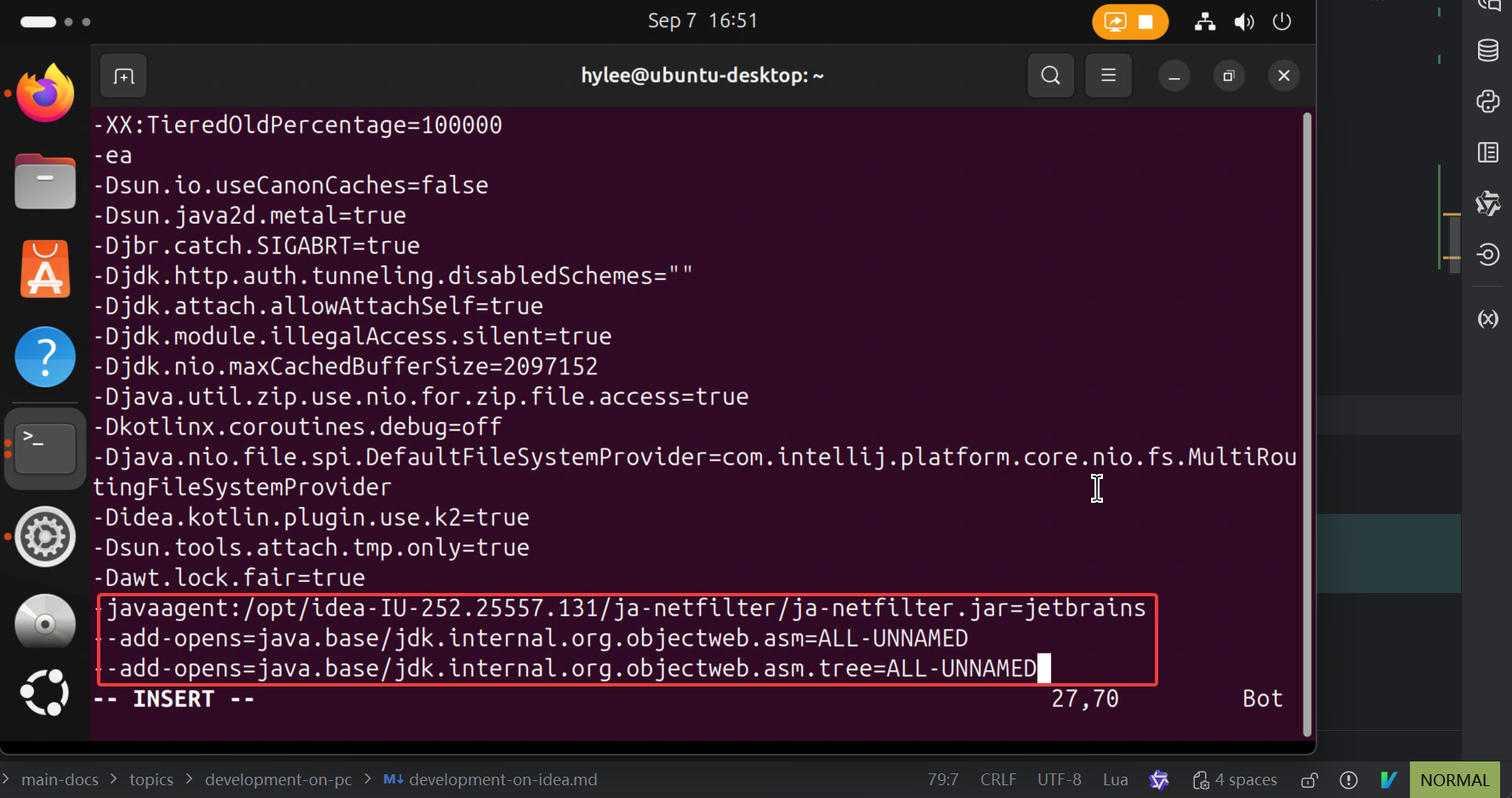The width and height of the screenshot is (1512, 798).
Task: Open the Python console side panel
Action: pyautogui.click(x=1487, y=101)
